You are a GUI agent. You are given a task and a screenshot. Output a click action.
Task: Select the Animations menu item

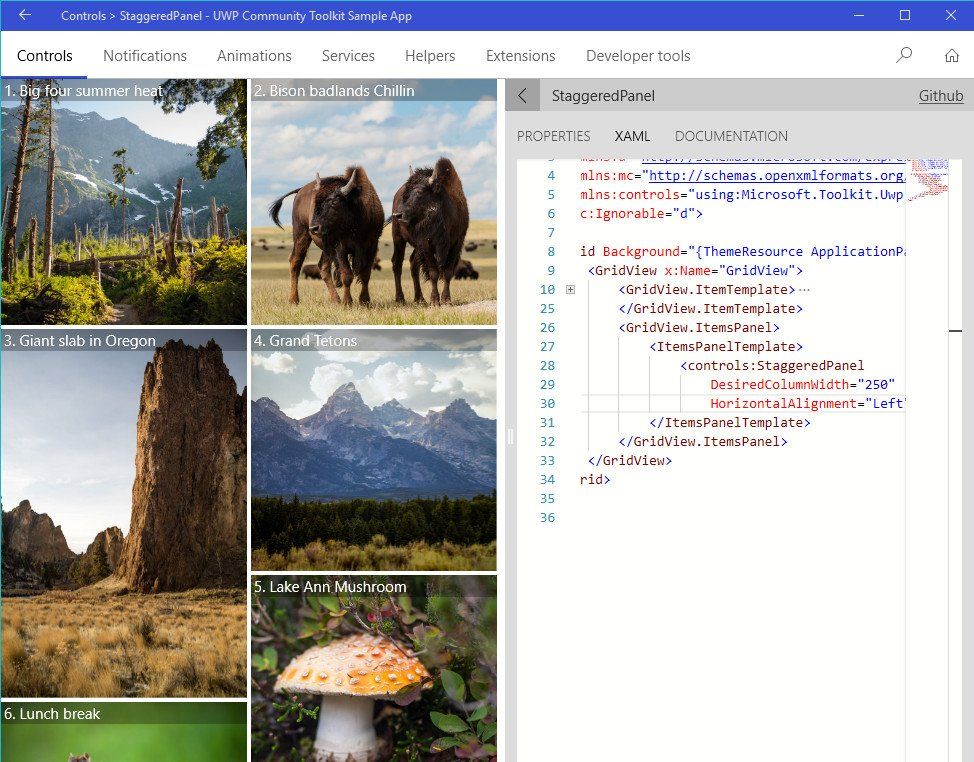254,56
